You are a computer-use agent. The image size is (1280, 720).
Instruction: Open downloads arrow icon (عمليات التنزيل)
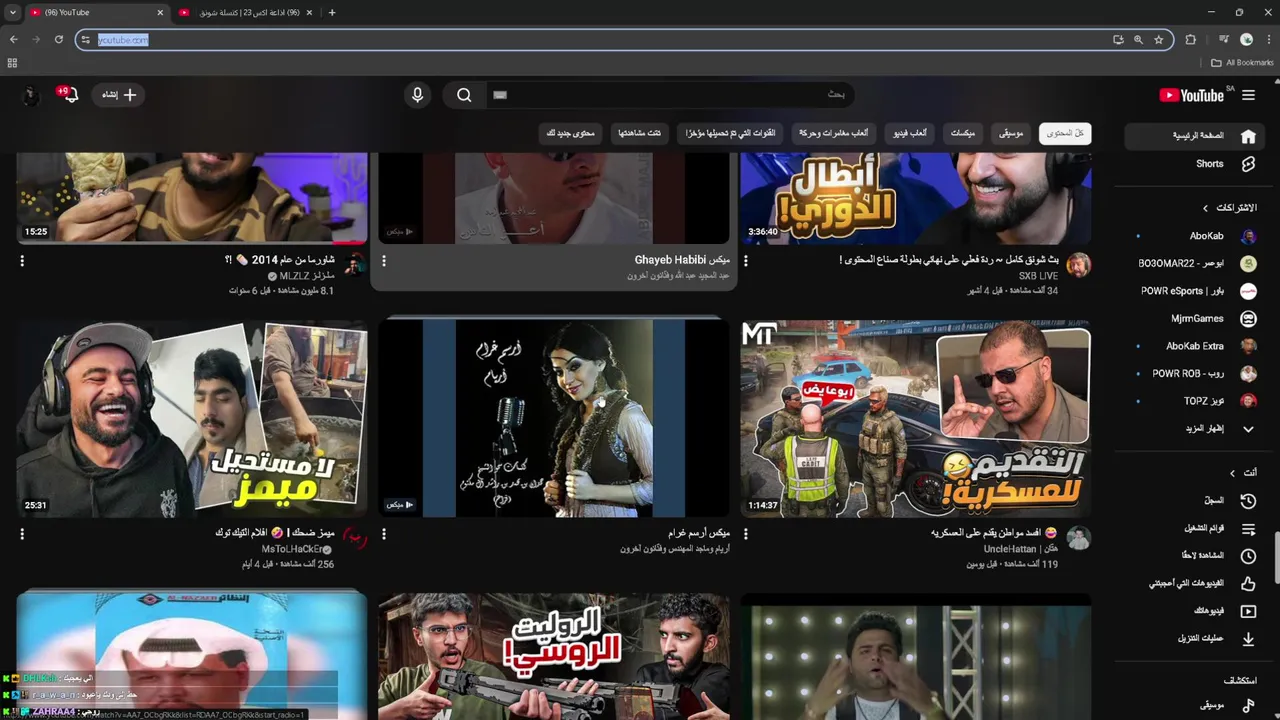(1248, 638)
